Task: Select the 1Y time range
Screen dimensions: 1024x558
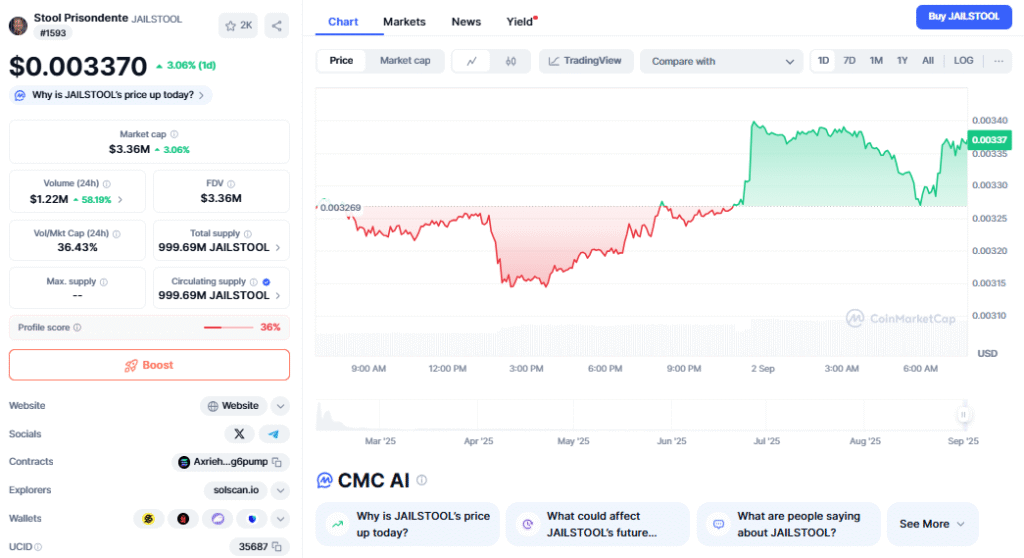Action: pyautogui.click(x=902, y=61)
